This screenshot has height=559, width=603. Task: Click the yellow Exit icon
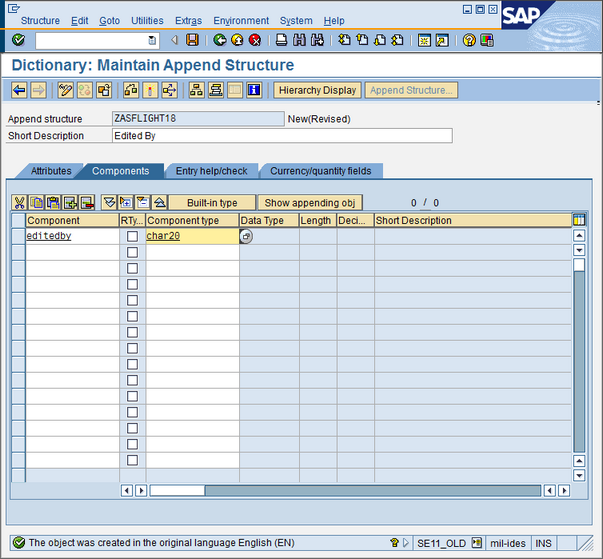pyautogui.click(x=237, y=40)
